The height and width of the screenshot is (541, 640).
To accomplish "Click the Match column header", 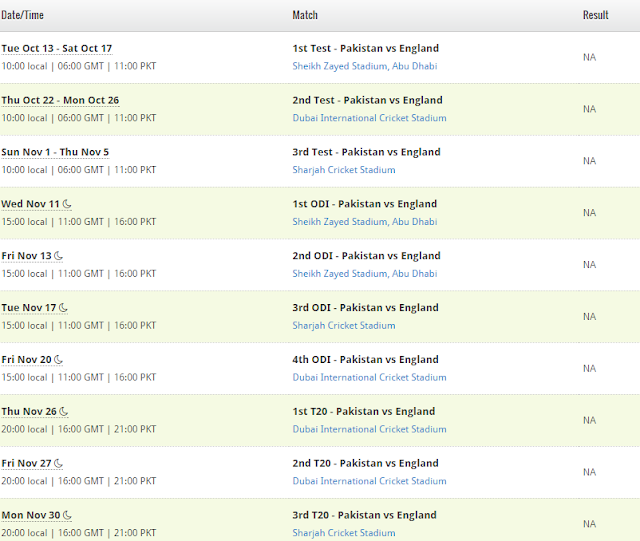I will coord(305,16).
